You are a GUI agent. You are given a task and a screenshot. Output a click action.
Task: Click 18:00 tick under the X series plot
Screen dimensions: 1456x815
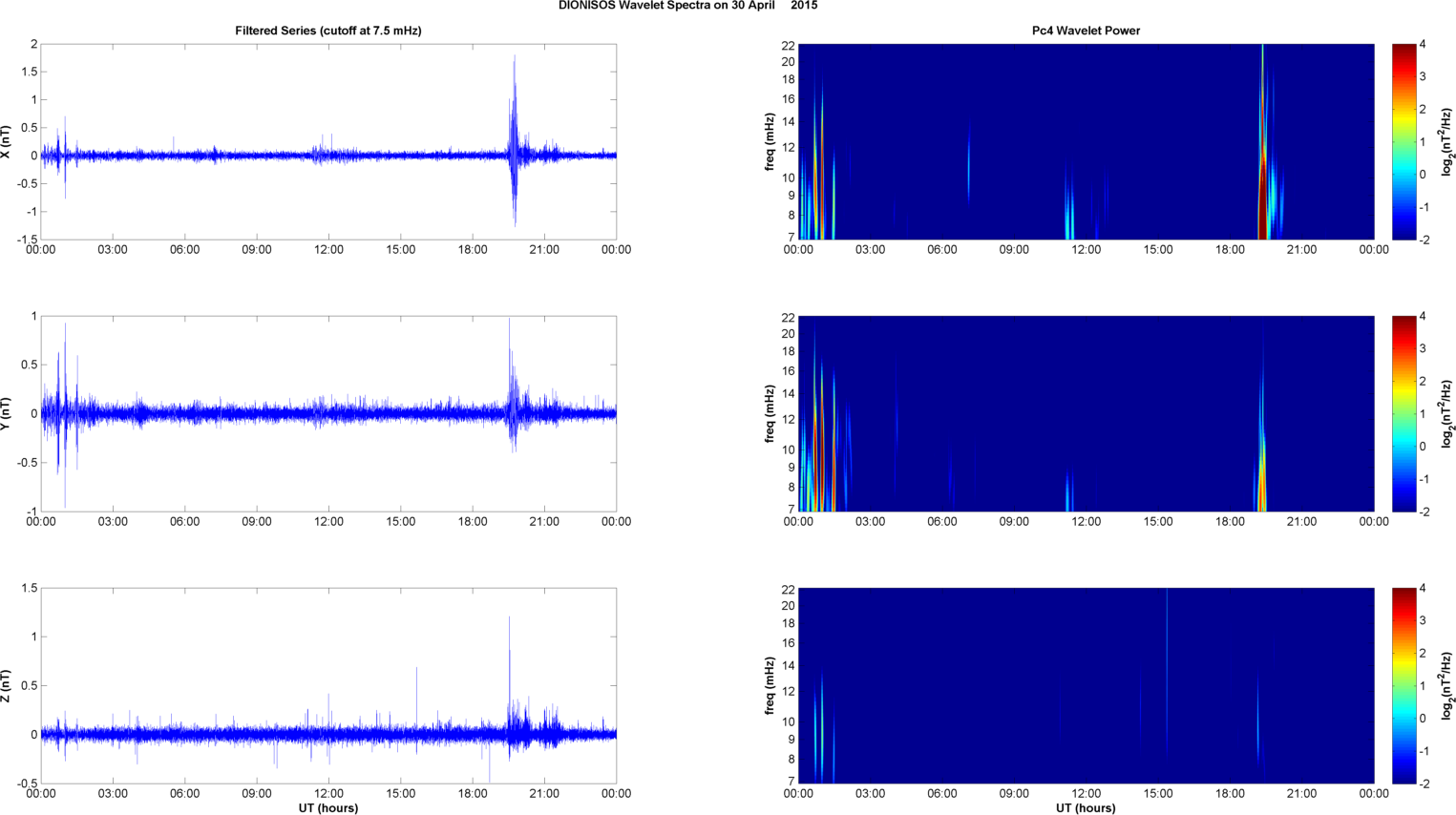tap(473, 250)
